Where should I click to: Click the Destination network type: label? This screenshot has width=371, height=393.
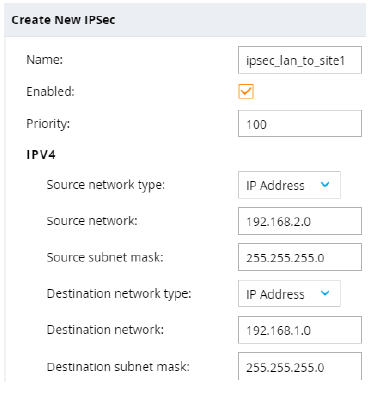point(119,294)
